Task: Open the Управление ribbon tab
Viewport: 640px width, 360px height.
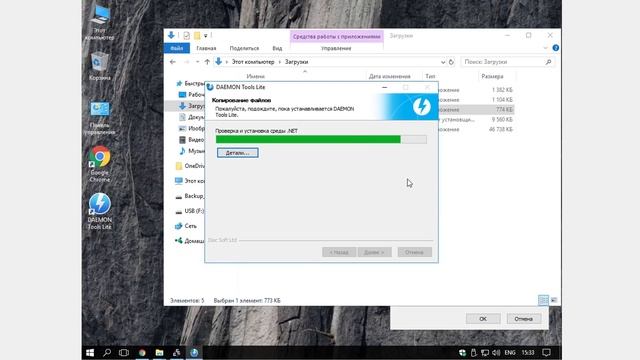Action: pos(336,48)
